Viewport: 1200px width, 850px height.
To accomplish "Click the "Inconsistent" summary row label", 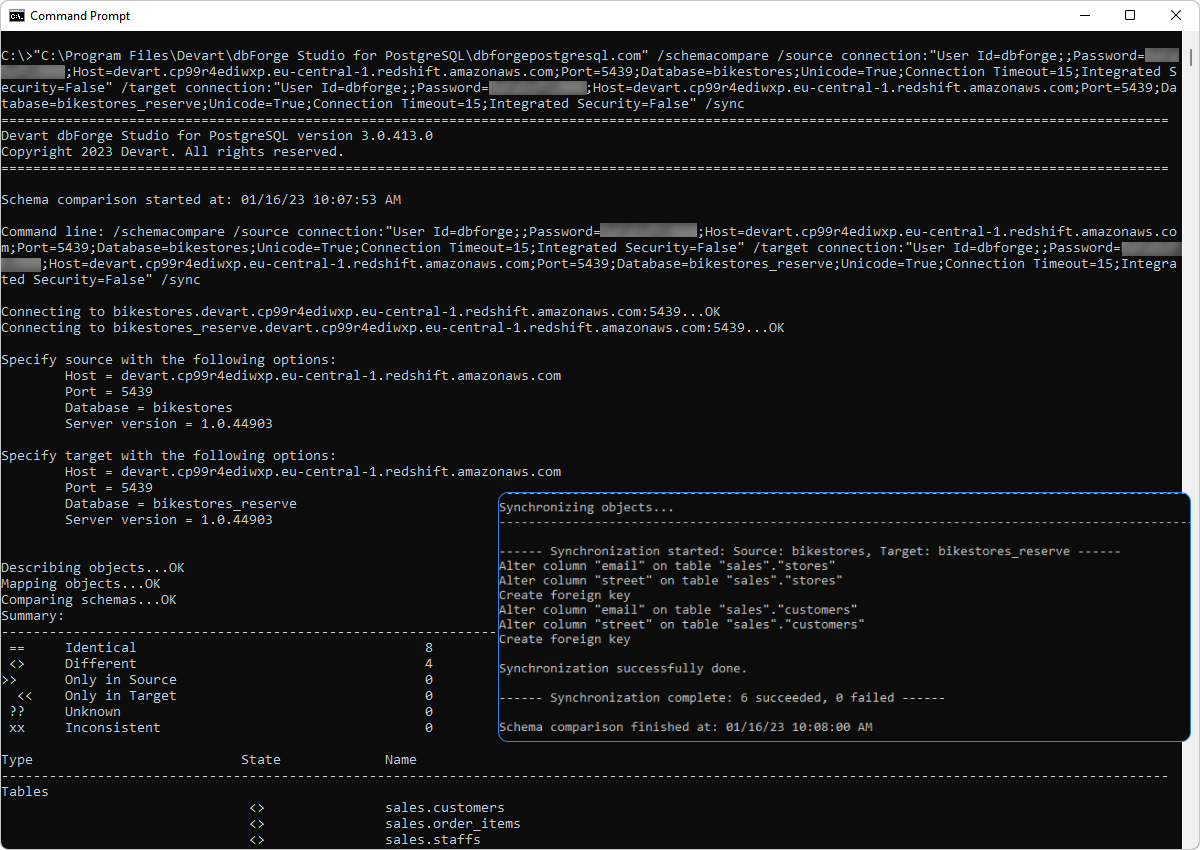I will (x=113, y=728).
